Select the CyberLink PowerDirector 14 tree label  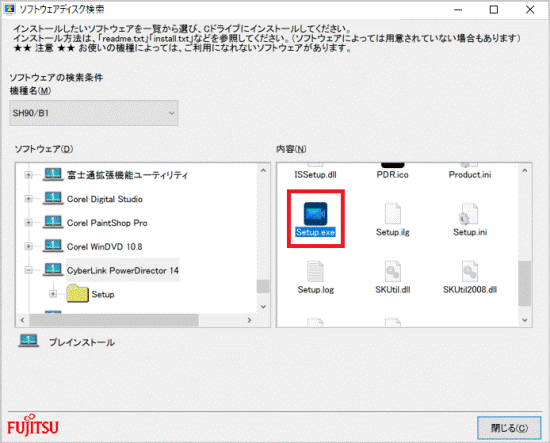pos(123,270)
